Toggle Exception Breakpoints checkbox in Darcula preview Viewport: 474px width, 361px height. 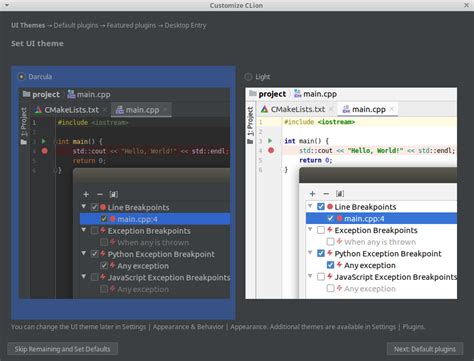pos(95,231)
